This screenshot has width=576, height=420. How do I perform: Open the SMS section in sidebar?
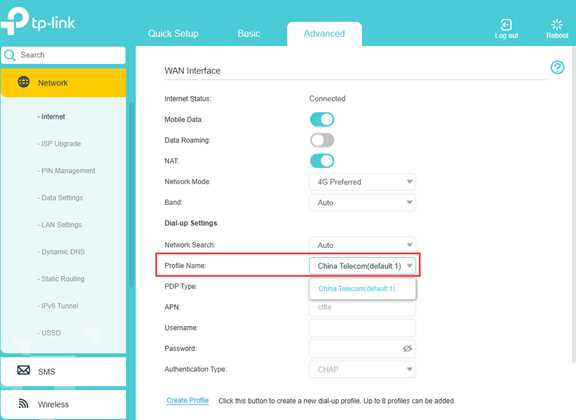click(x=64, y=371)
